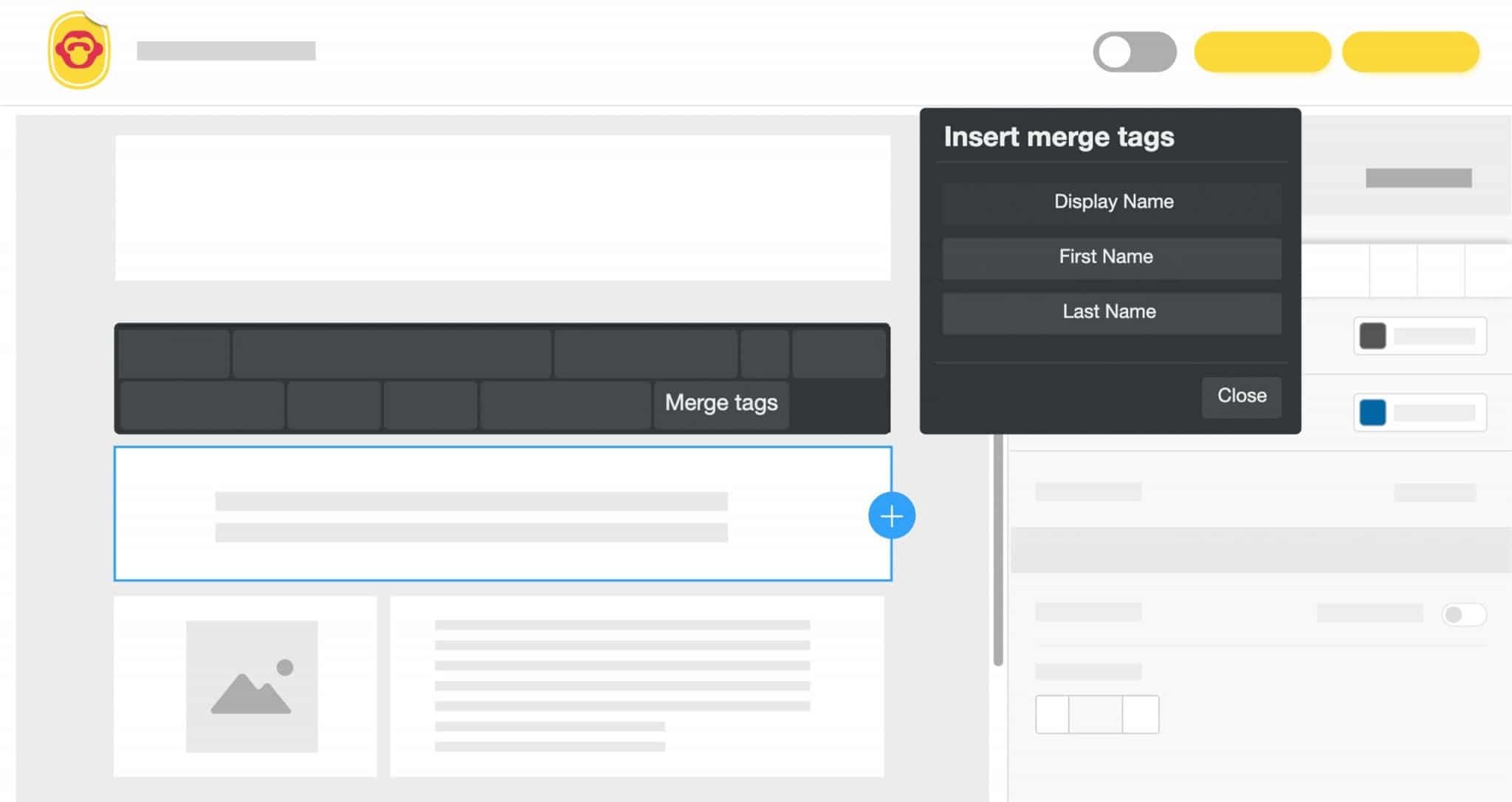This screenshot has height=802, width=1512.
Task: Open the Merge tags toolbar option
Action: (x=721, y=403)
